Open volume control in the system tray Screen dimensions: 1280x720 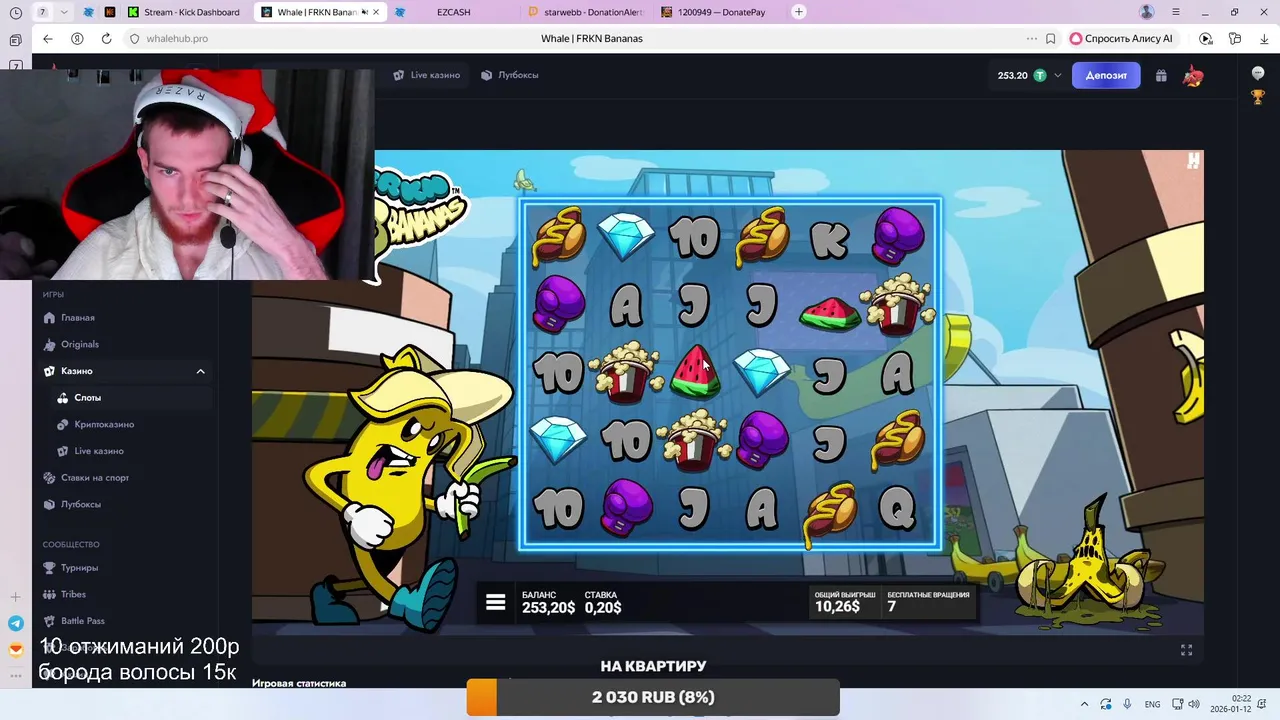pos(1194,704)
